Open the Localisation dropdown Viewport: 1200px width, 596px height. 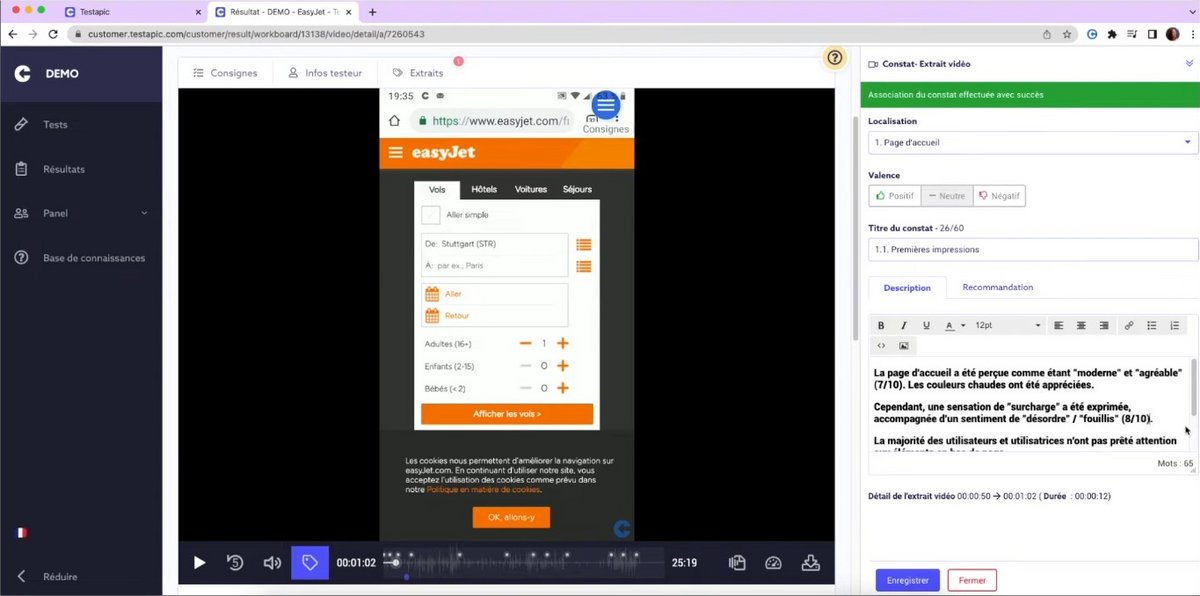[1028, 142]
